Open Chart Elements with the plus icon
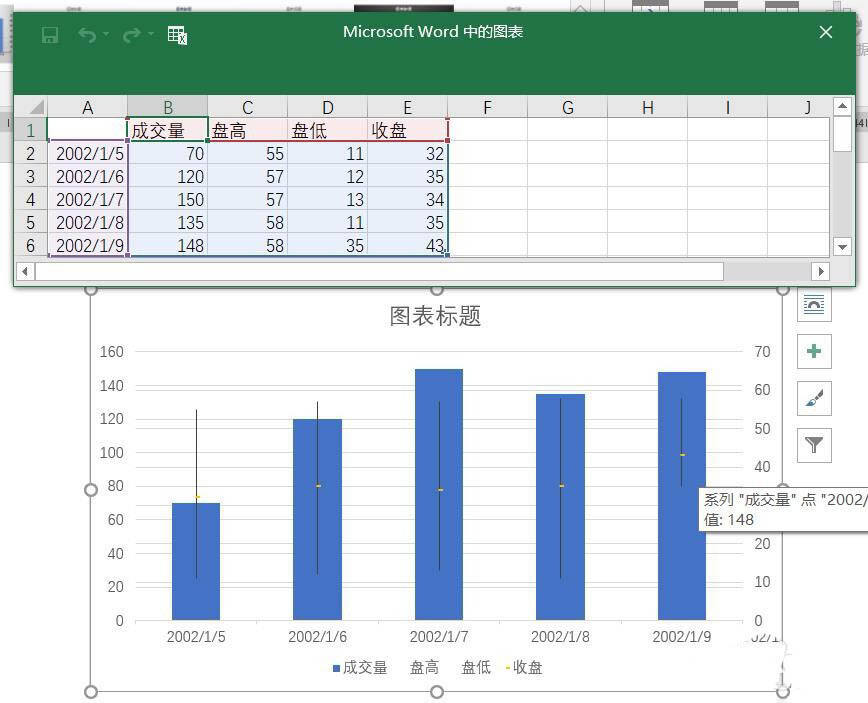This screenshot has width=868, height=703. click(x=815, y=352)
